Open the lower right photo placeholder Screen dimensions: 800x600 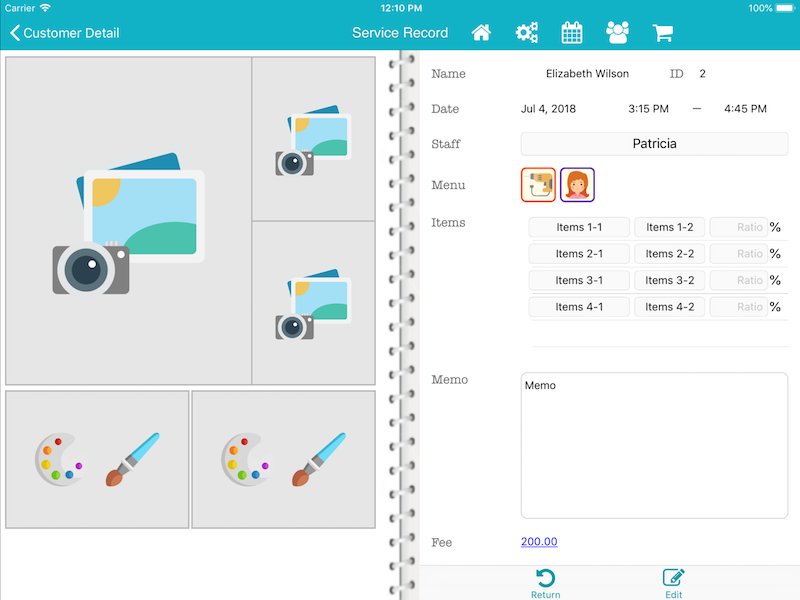coord(313,303)
